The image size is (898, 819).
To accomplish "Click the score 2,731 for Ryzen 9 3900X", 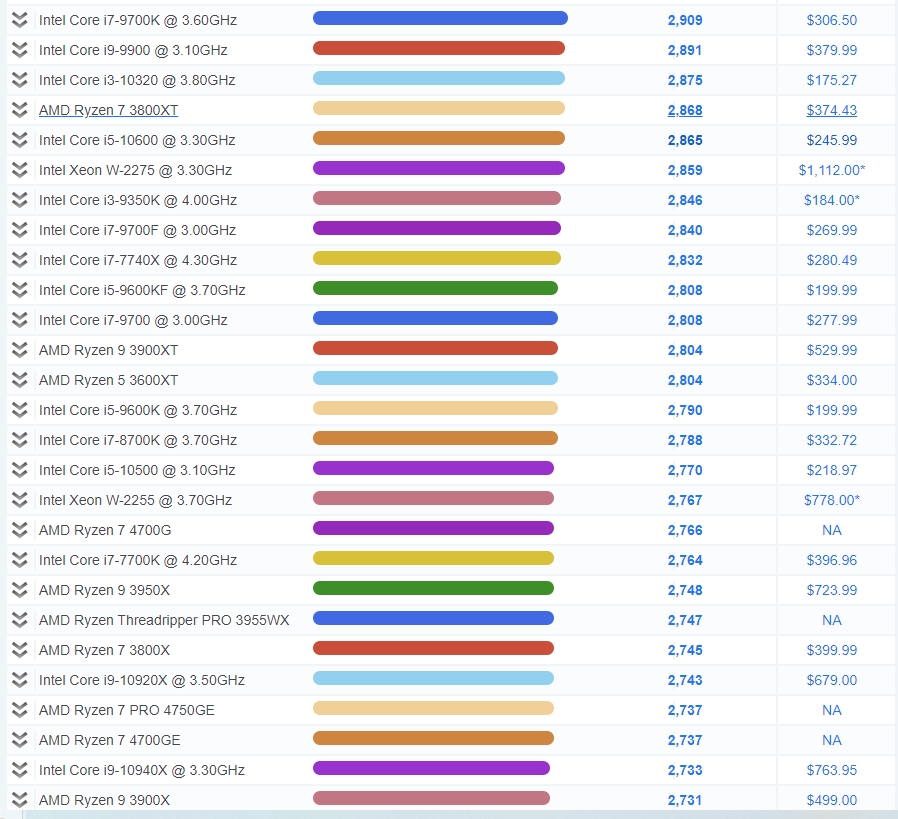I will (685, 800).
